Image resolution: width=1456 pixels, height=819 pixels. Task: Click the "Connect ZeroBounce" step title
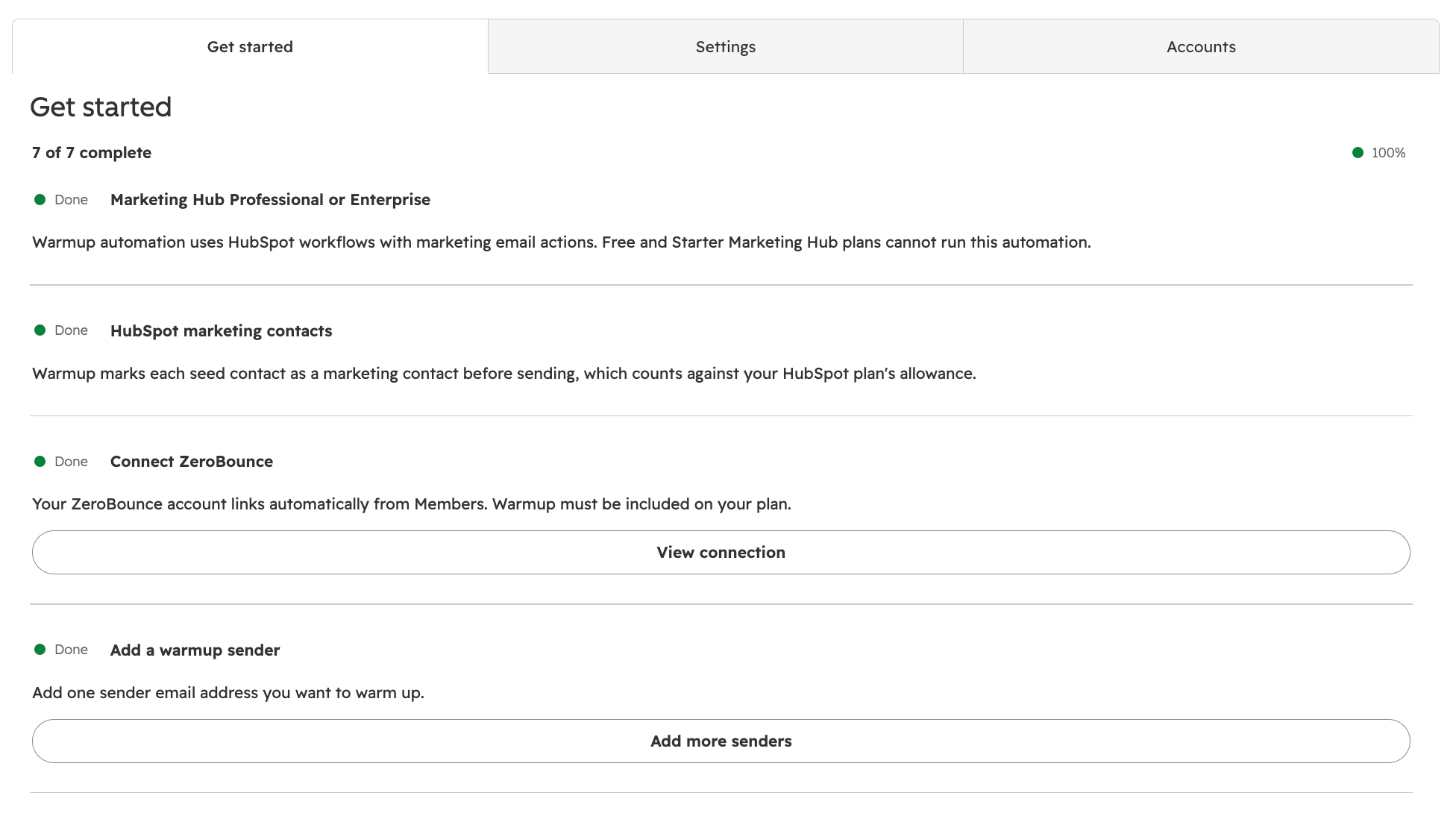pos(192,462)
